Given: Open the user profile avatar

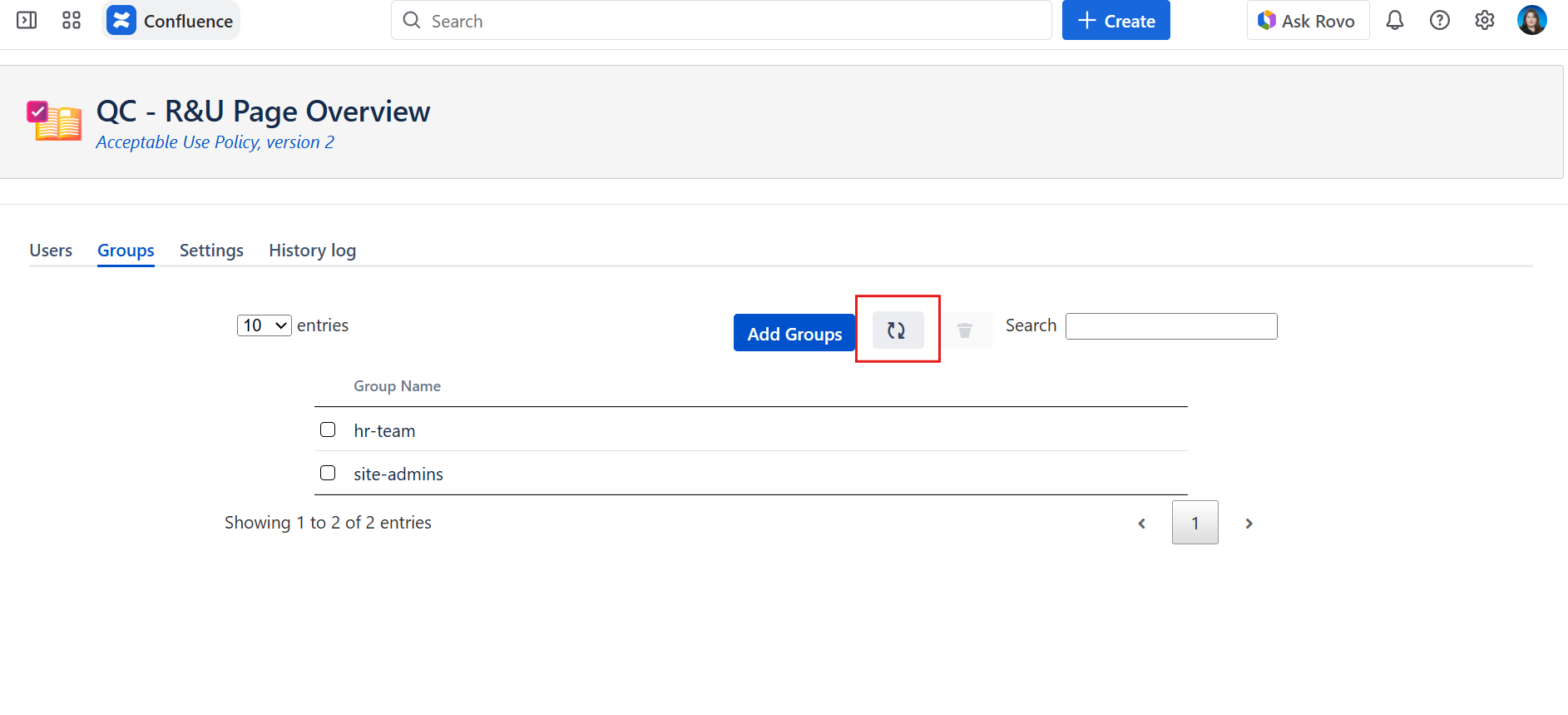Looking at the screenshot, I should (x=1531, y=21).
